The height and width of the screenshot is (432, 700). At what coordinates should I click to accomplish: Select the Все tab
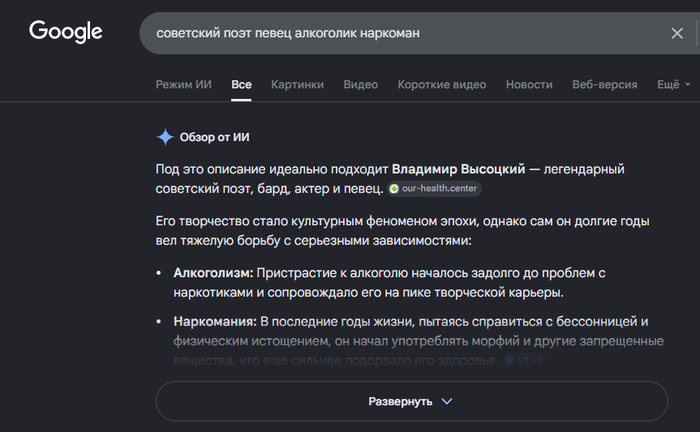click(x=241, y=84)
